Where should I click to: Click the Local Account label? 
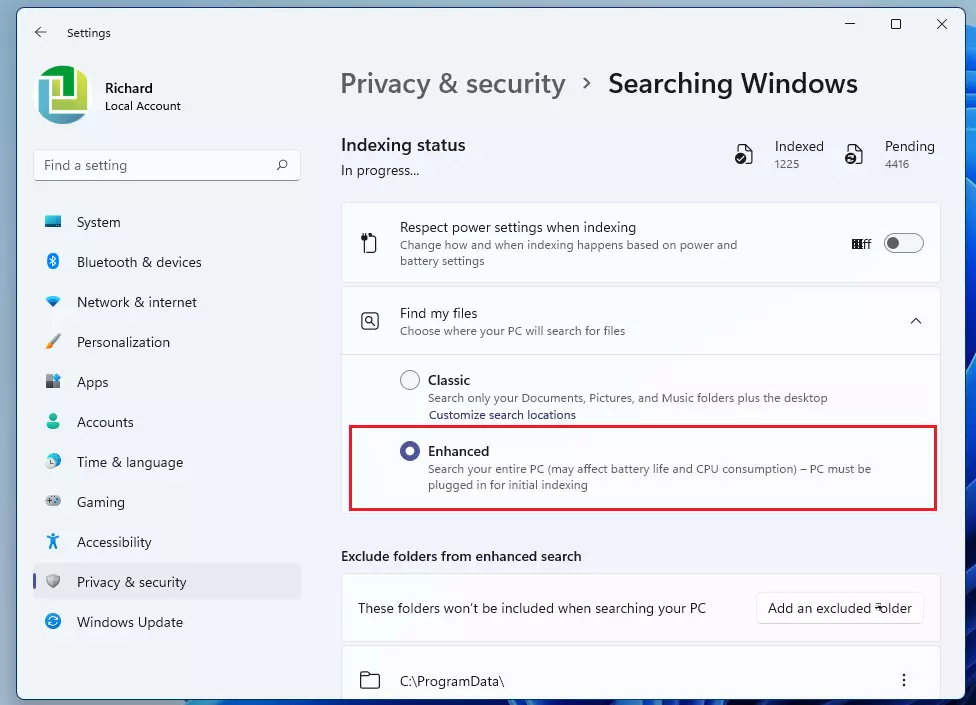pos(143,106)
